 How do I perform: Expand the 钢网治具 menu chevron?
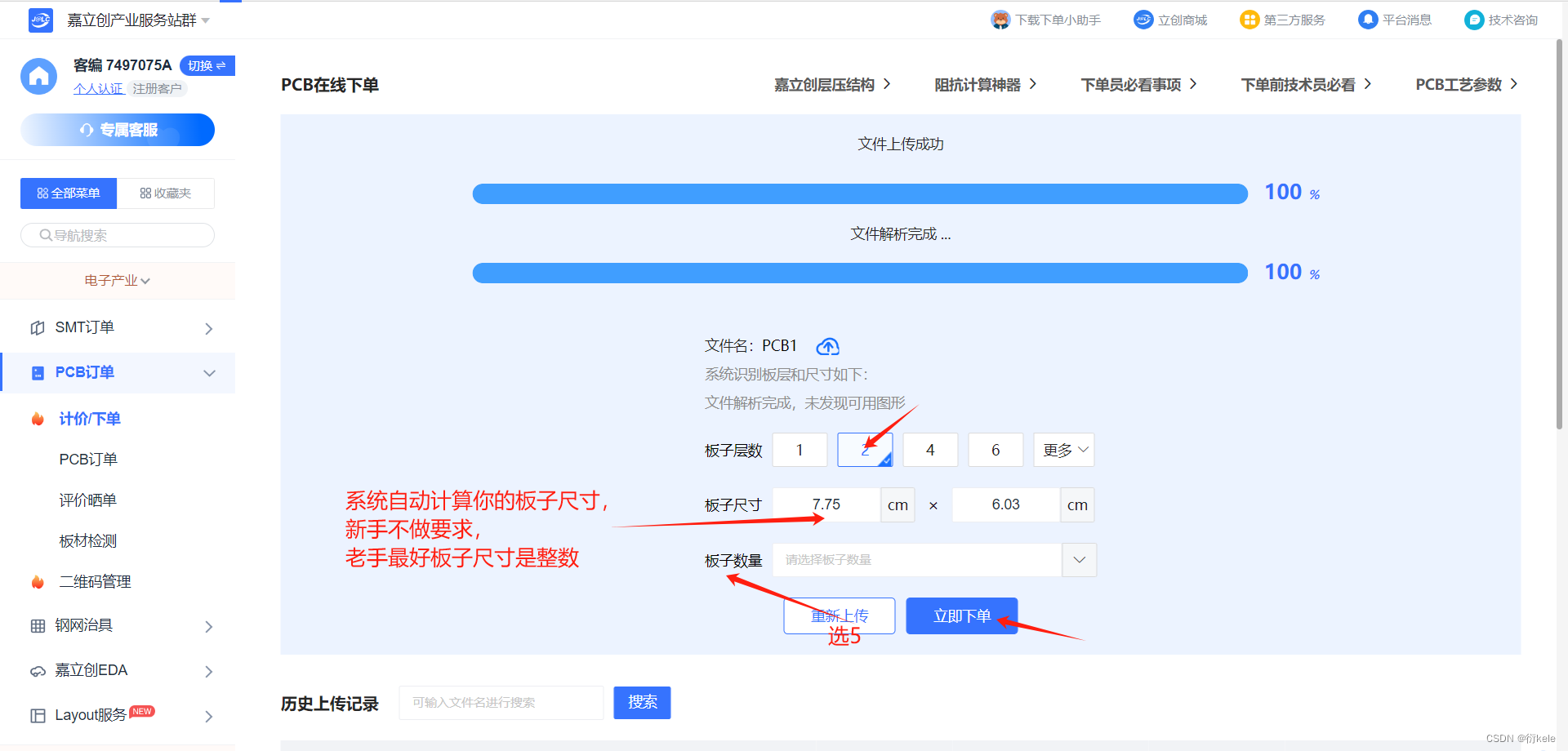coord(209,626)
